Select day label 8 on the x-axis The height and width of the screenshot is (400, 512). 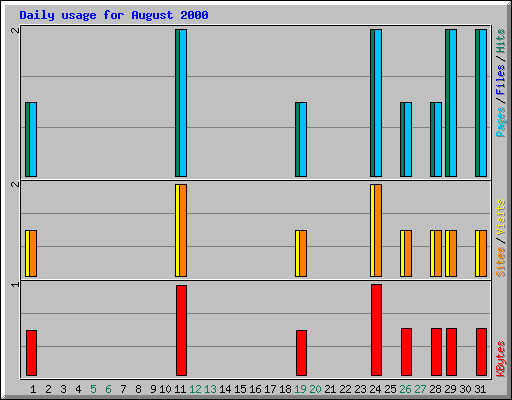tap(138, 389)
